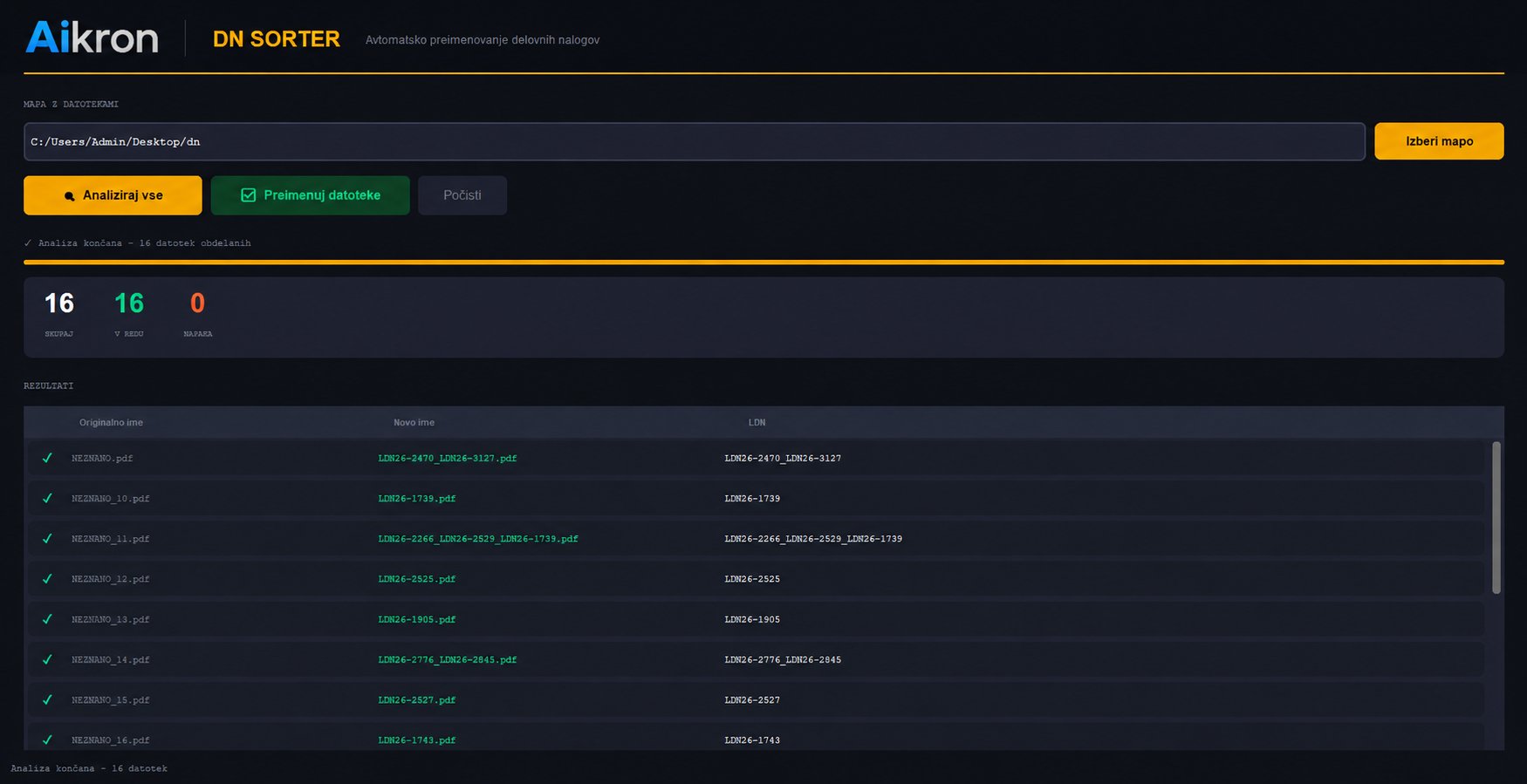
Task: Select original file name NEZNANO_14.pdf
Action: point(110,659)
